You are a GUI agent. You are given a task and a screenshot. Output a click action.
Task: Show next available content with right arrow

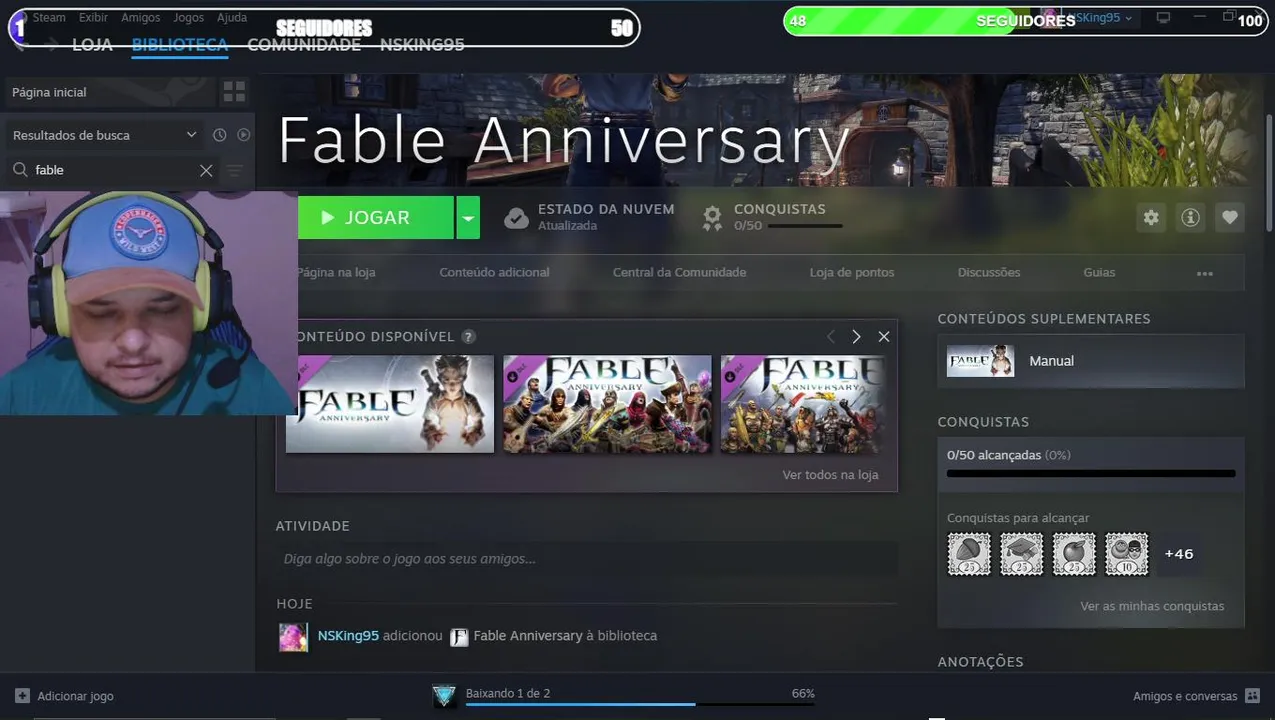click(x=856, y=337)
